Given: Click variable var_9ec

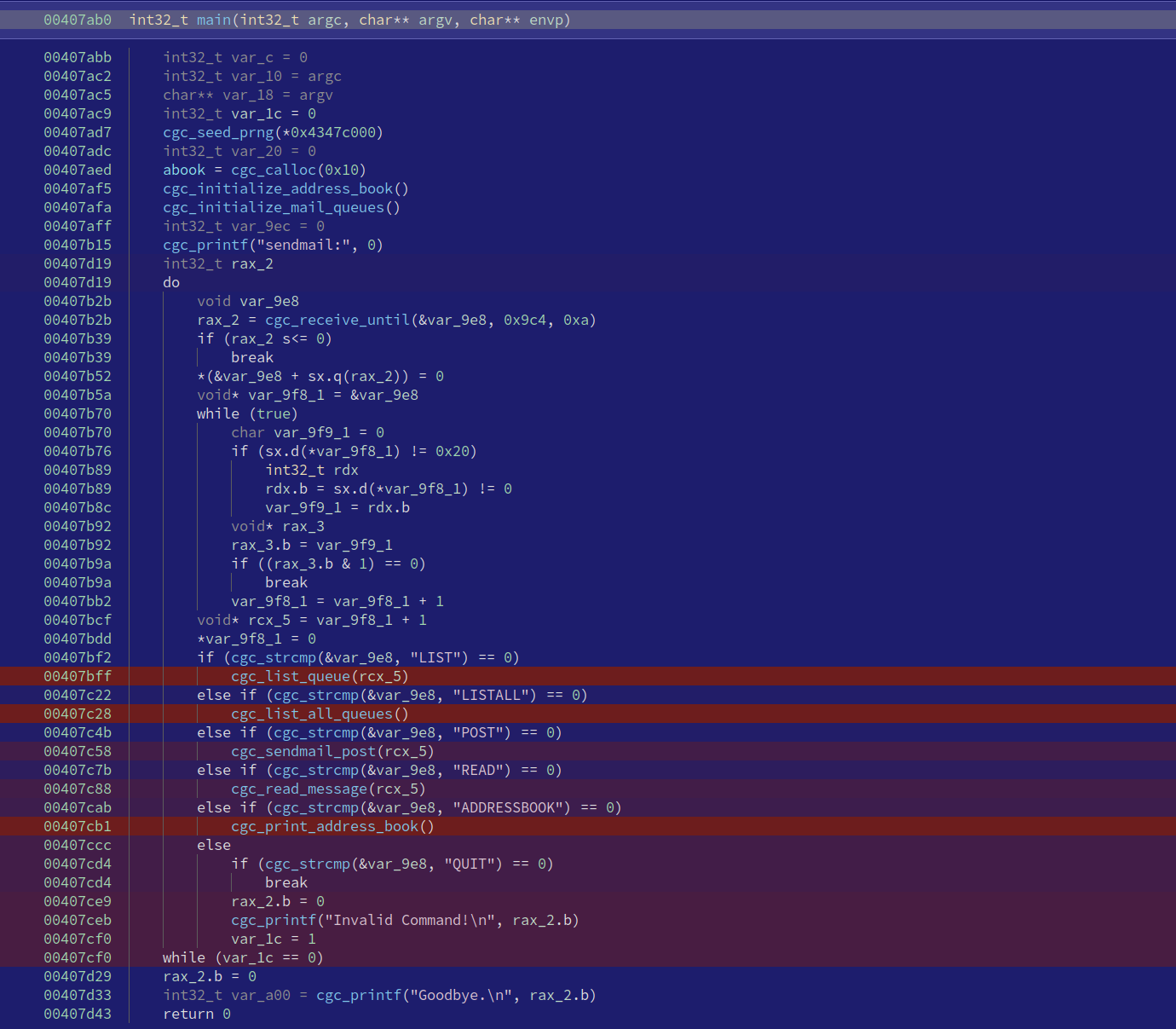Looking at the screenshot, I should tap(261, 226).
